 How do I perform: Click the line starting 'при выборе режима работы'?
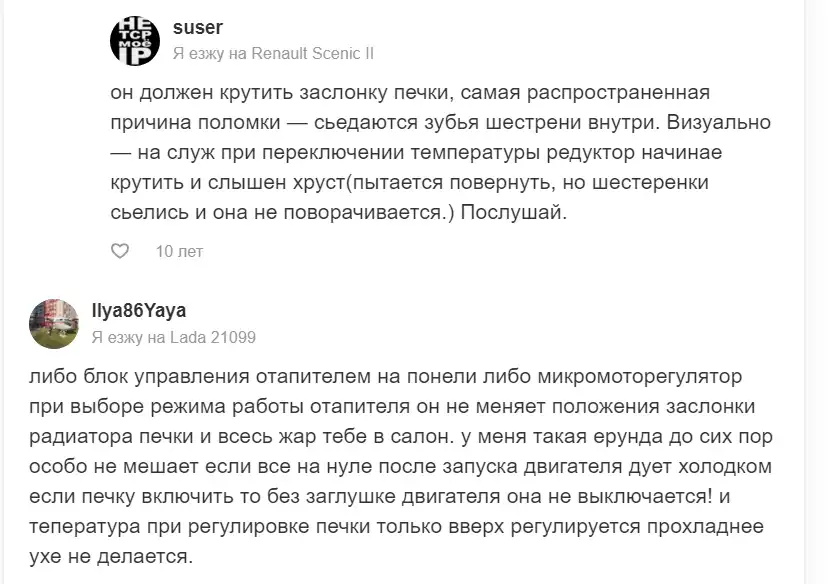click(x=392, y=407)
